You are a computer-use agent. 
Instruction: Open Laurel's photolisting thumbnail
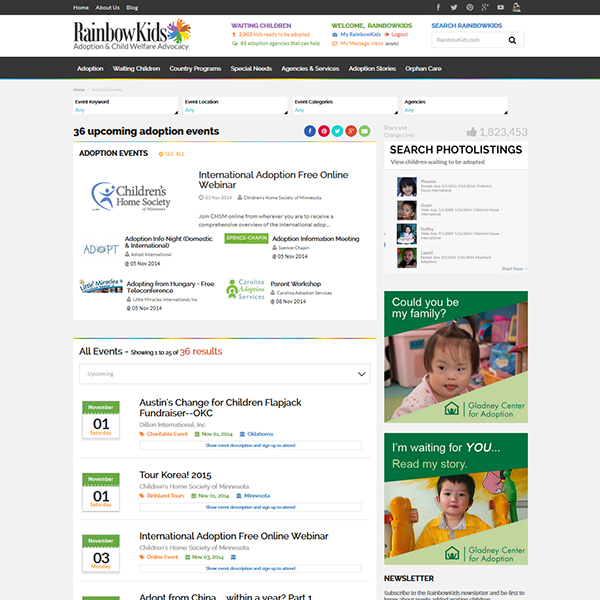406,258
